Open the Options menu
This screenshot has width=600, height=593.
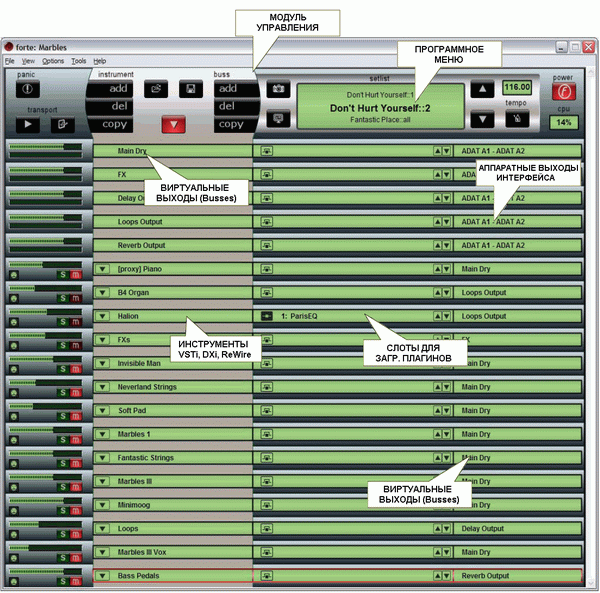click(53, 61)
